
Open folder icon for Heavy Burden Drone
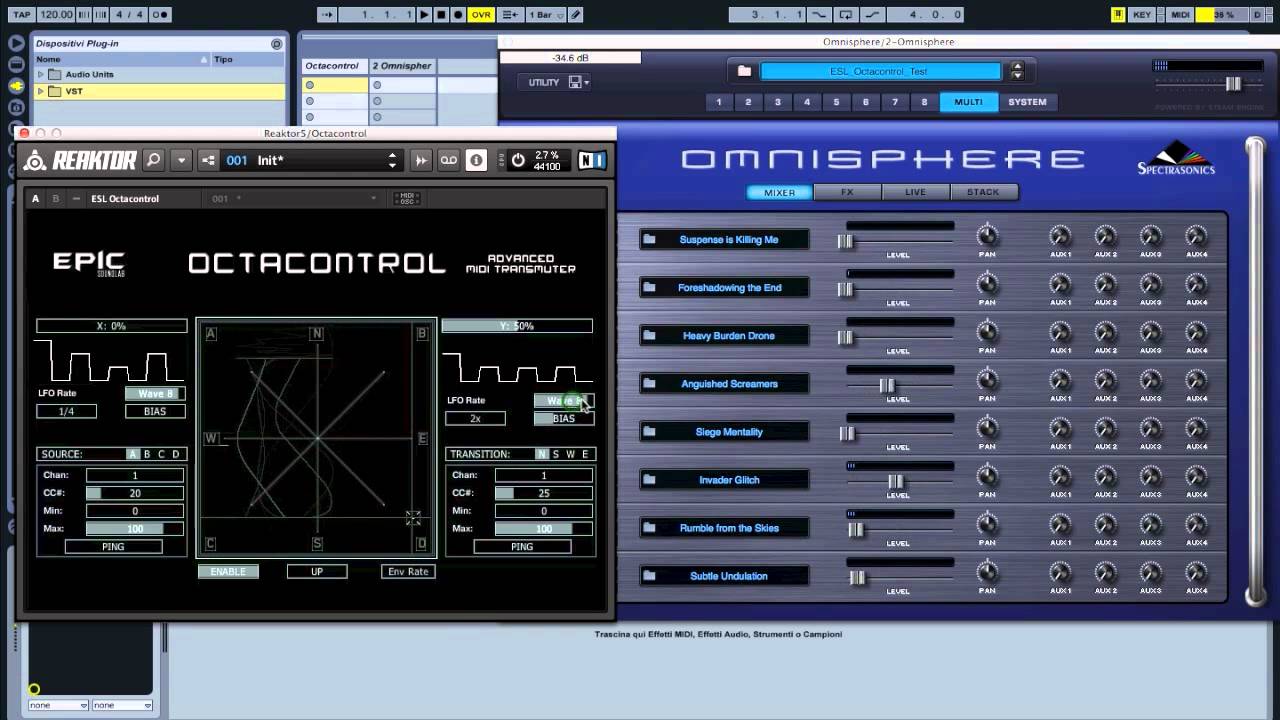649,335
